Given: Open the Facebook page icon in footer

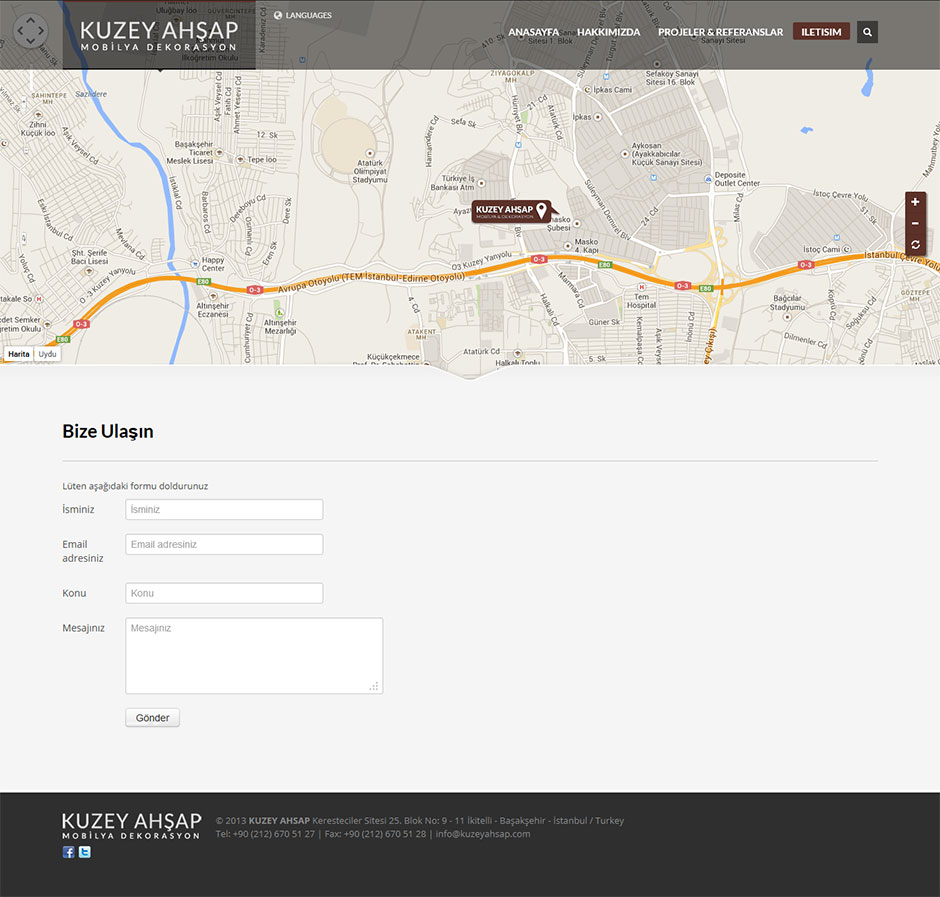Looking at the screenshot, I should click(x=68, y=852).
